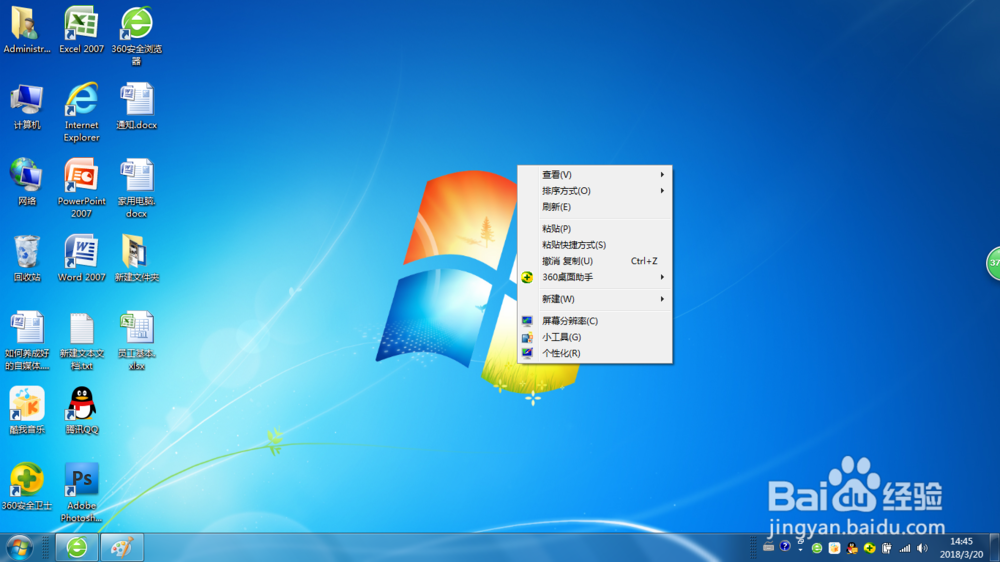
Task: Select the 通知.docx file icon
Action: [136, 107]
